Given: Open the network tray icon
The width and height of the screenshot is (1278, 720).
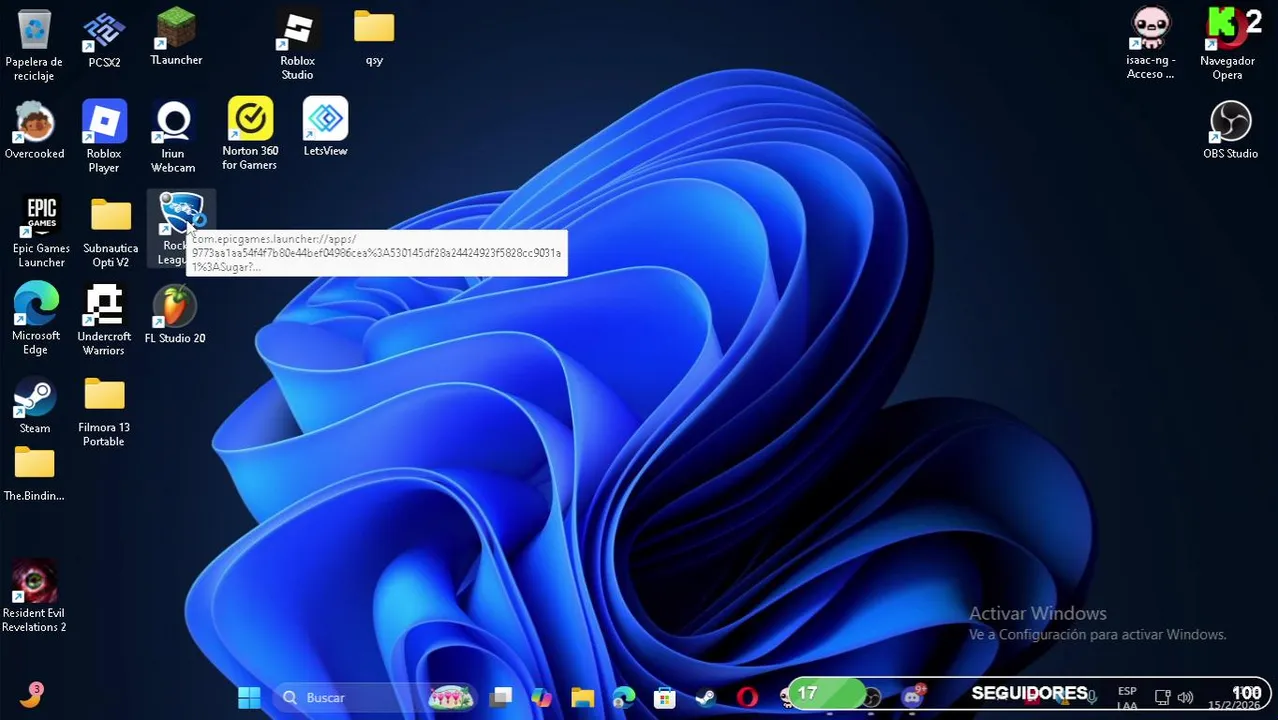Looking at the screenshot, I should (x=1162, y=697).
